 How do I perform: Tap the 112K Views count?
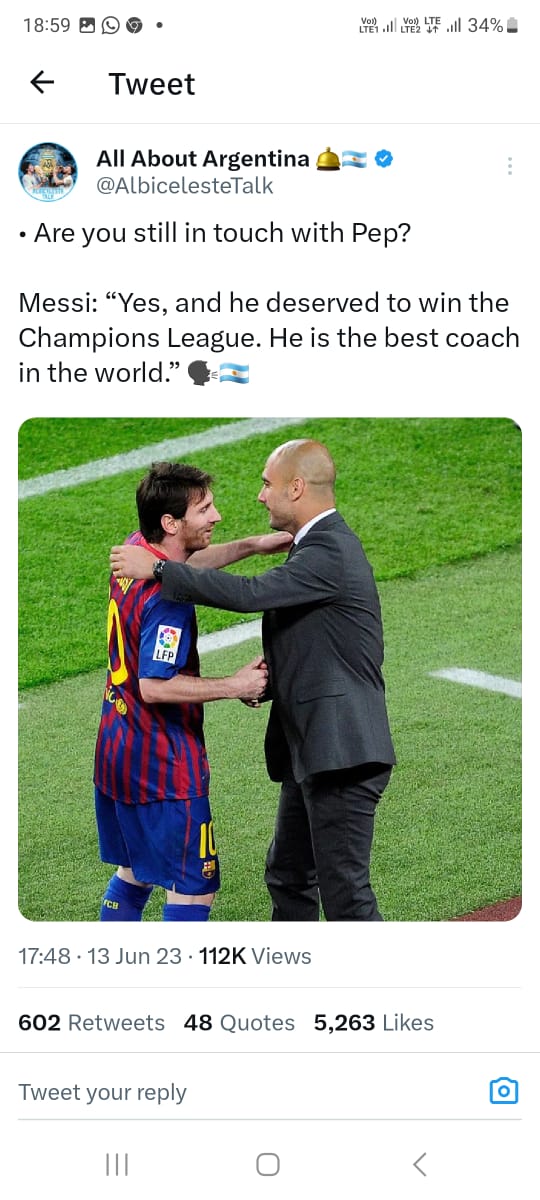coord(256,956)
